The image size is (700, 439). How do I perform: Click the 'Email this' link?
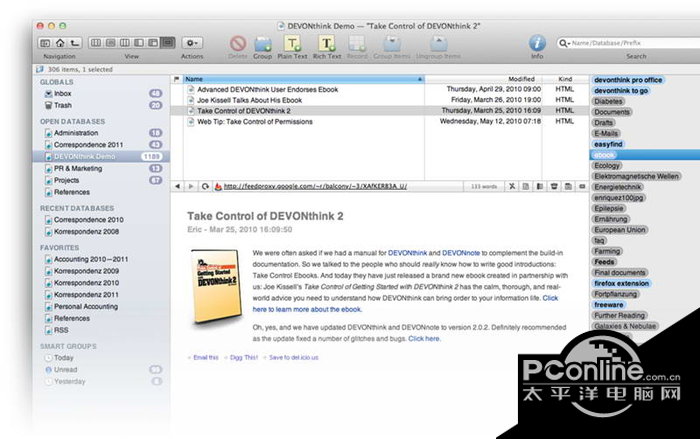click(205, 357)
